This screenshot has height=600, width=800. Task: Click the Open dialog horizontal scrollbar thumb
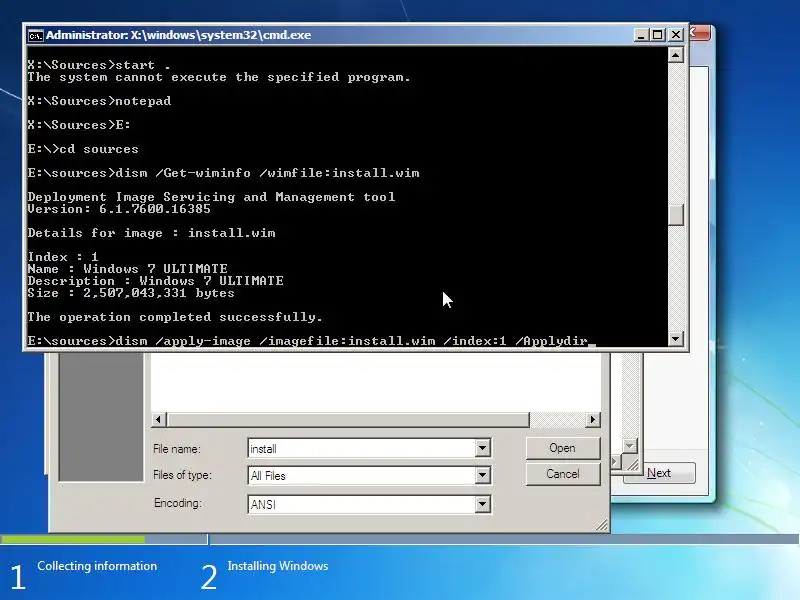(347, 419)
